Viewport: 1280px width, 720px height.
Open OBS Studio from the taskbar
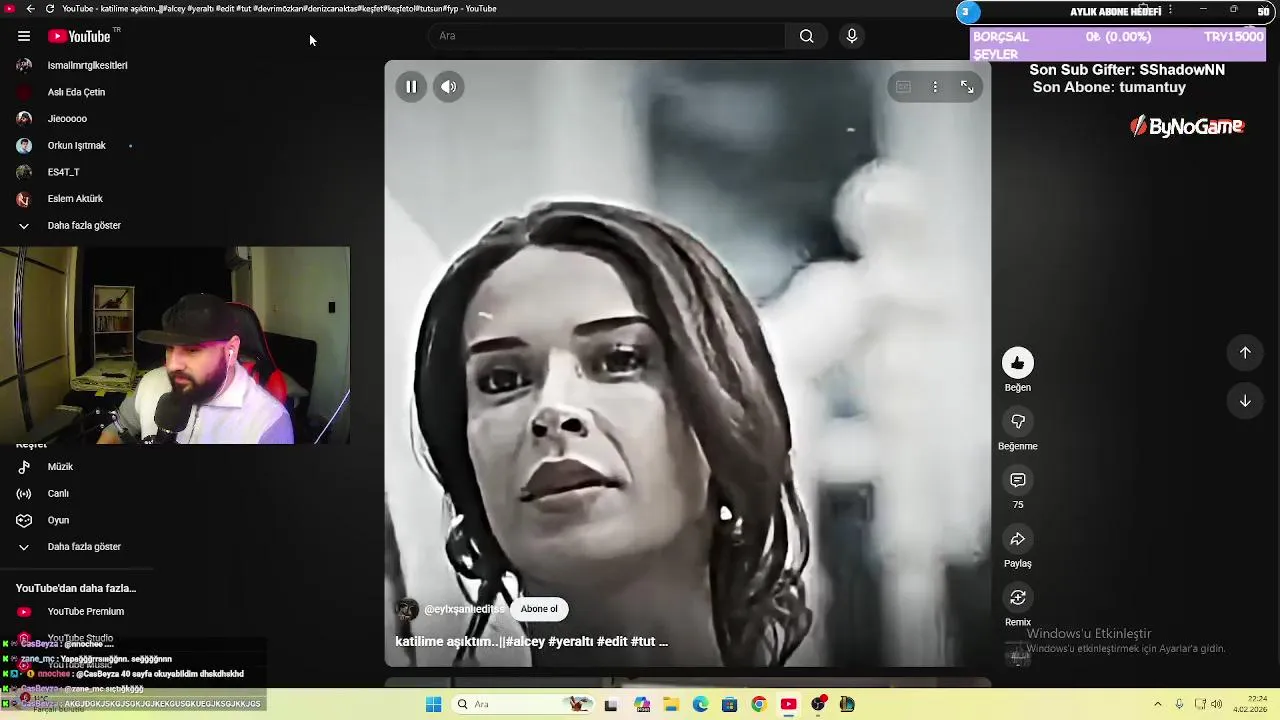click(818, 705)
